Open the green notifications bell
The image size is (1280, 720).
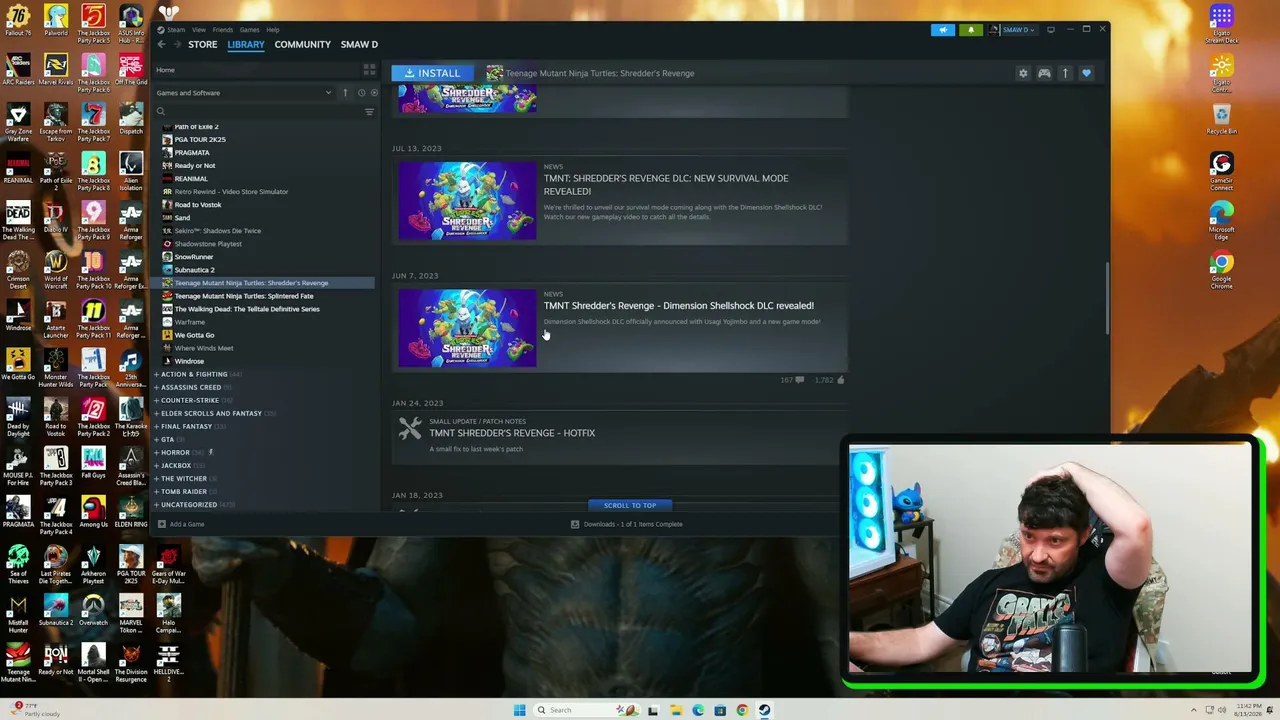[971, 30]
